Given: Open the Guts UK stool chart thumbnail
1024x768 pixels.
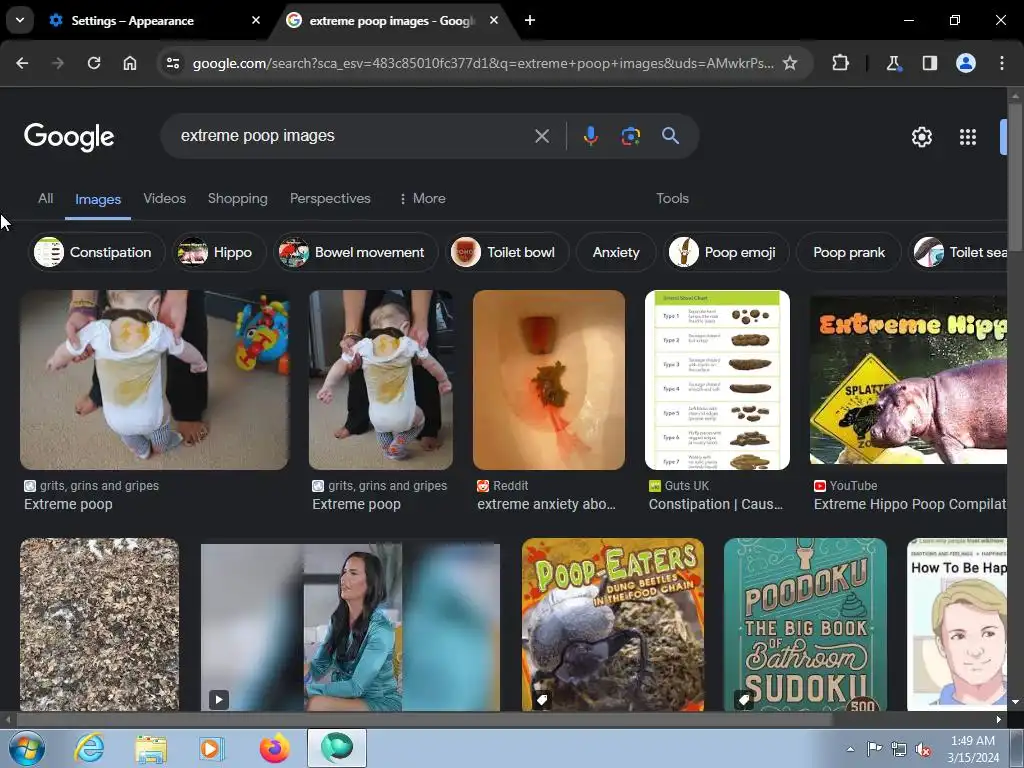Looking at the screenshot, I should click(x=717, y=380).
